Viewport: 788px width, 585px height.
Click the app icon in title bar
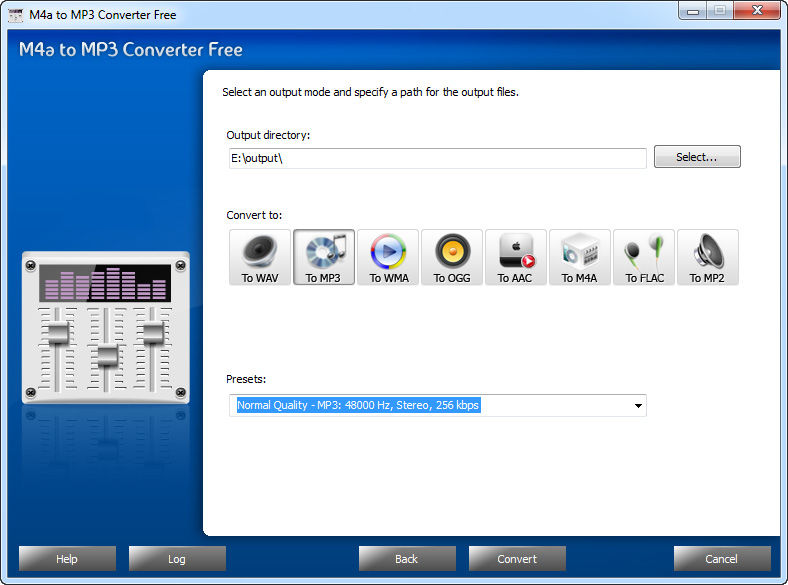(16, 15)
